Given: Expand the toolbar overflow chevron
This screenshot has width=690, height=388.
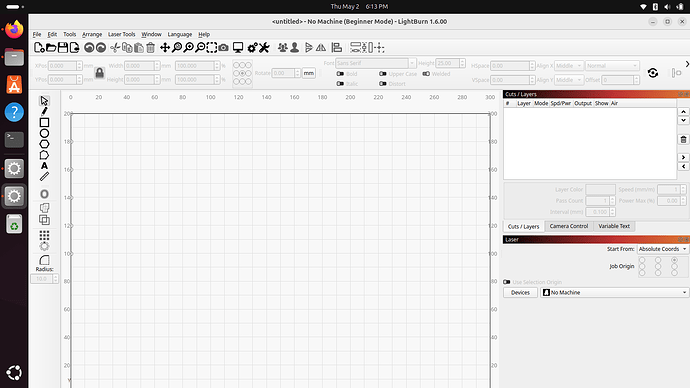Looking at the screenshot, I should pyautogui.click(x=687, y=64).
